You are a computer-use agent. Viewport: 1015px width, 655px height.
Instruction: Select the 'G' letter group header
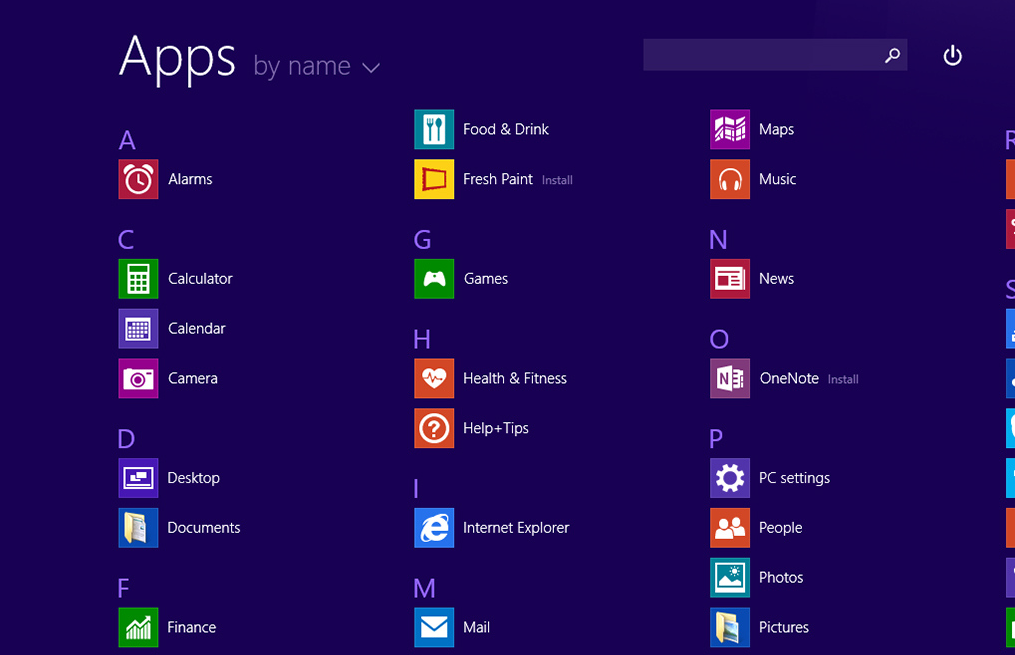423,240
